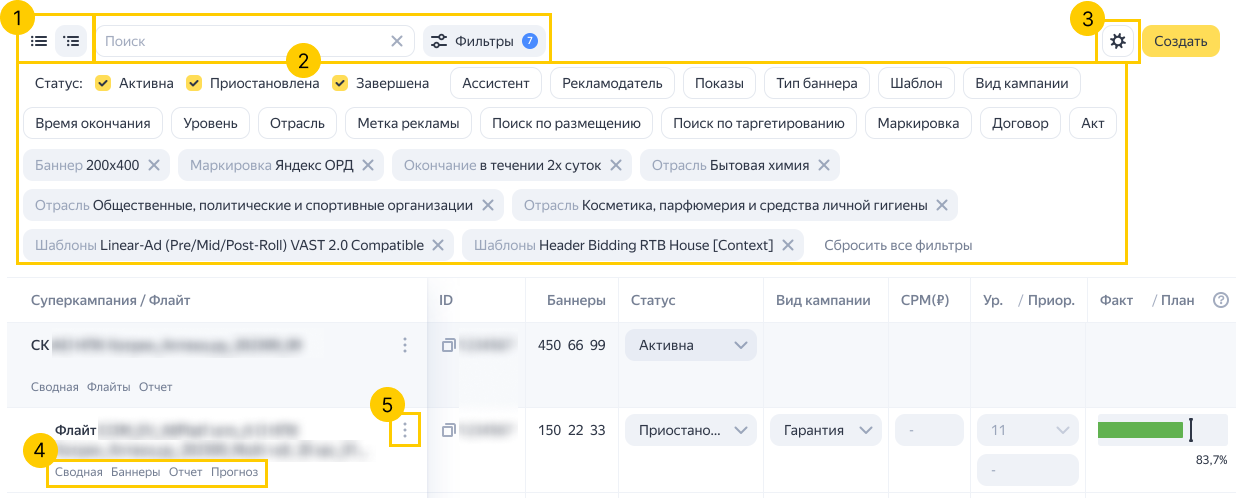Click the help icon beside План column
Screen dimensions: 1236x498
tap(1220, 300)
